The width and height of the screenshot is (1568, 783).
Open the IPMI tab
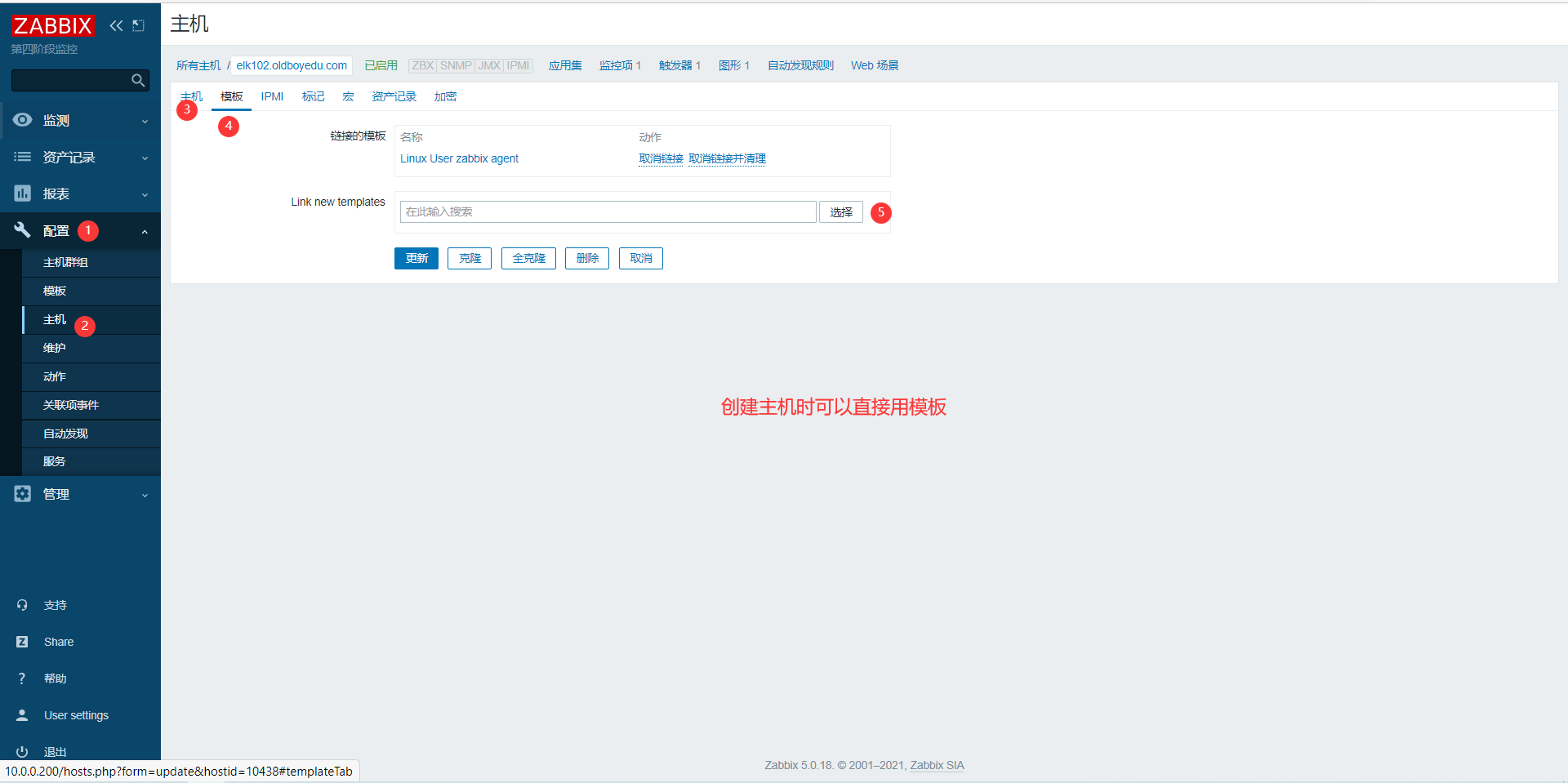272,96
